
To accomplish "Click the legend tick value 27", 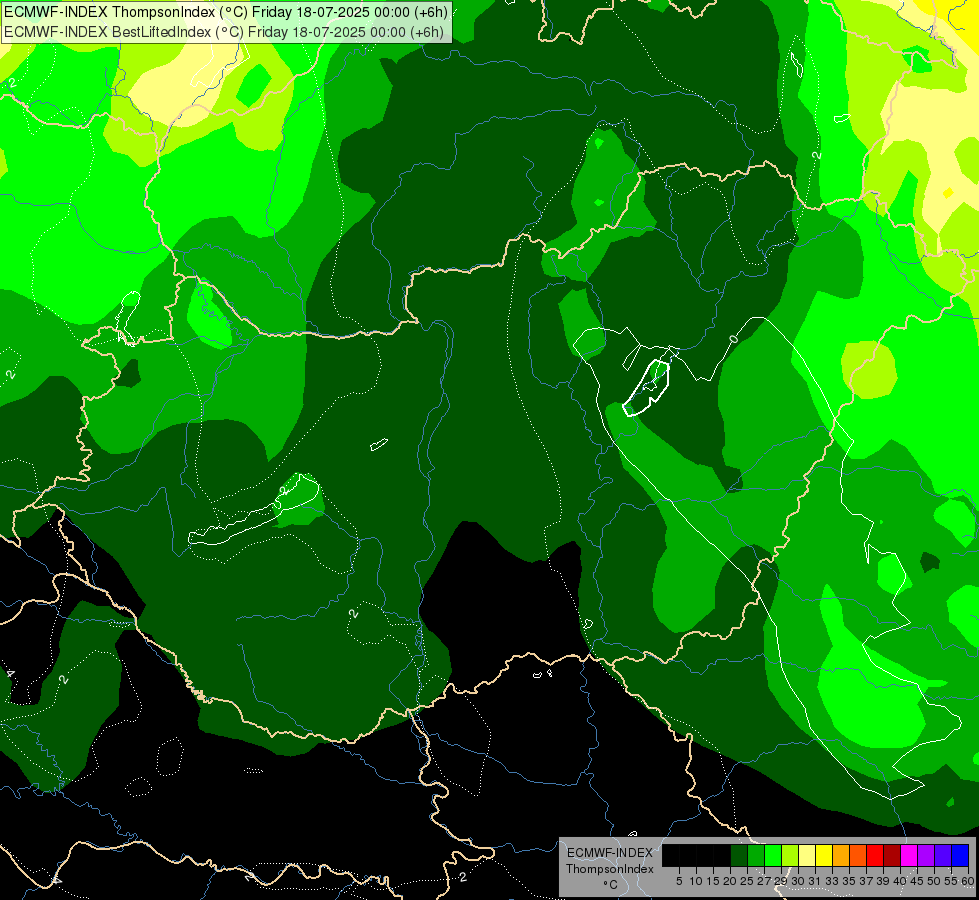I will pyautogui.click(x=764, y=881).
